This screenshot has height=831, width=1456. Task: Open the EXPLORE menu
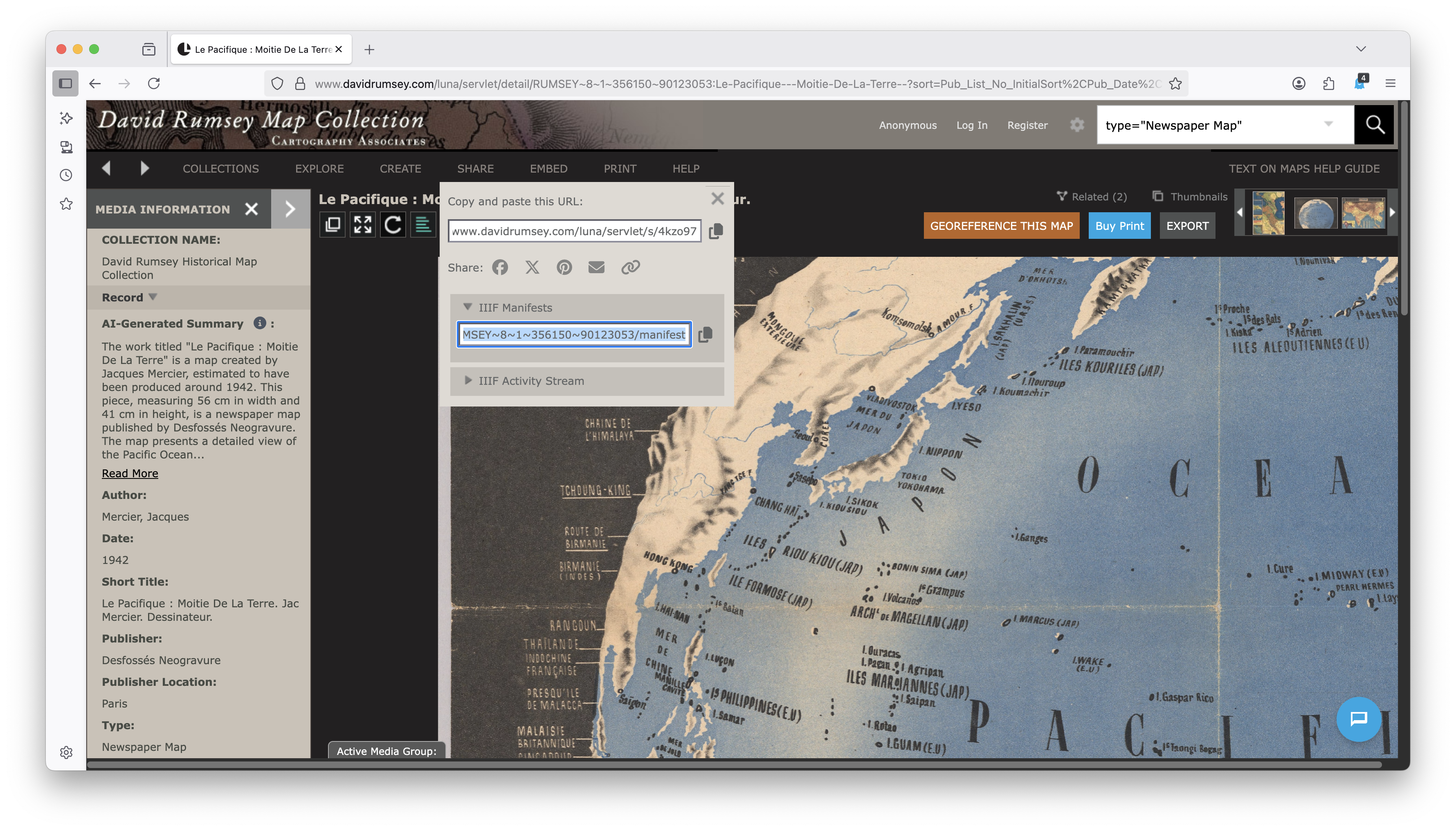click(319, 168)
